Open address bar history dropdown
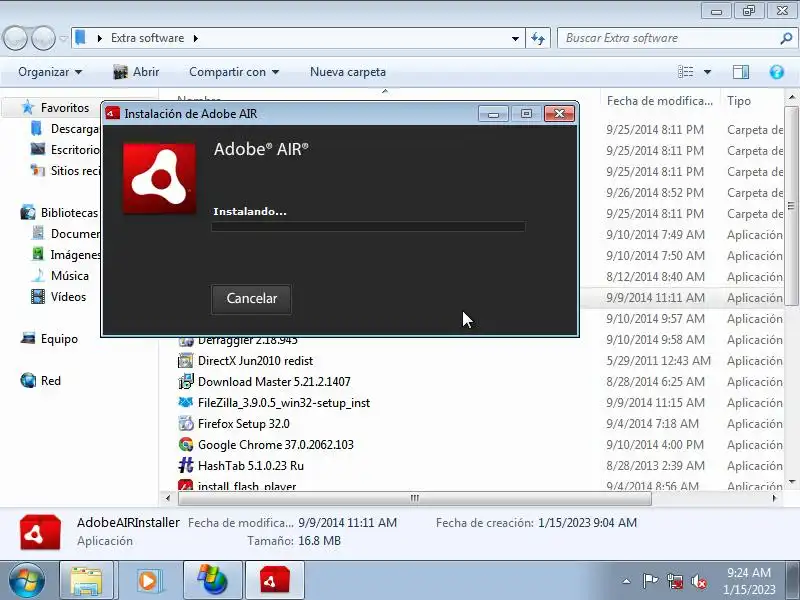800x600 pixels. [515, 38]
